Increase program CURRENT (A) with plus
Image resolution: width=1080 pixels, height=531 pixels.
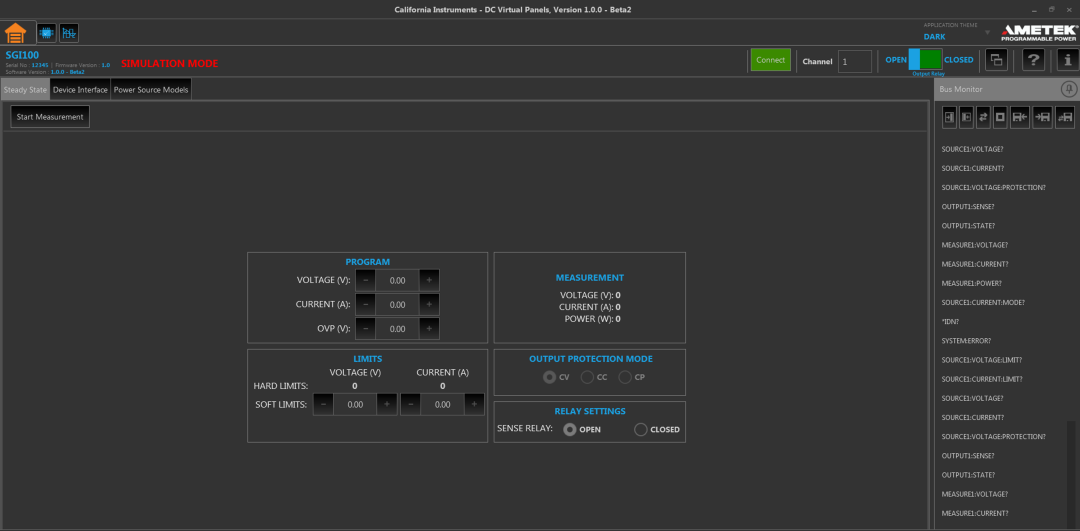click(x=428, y=304)
